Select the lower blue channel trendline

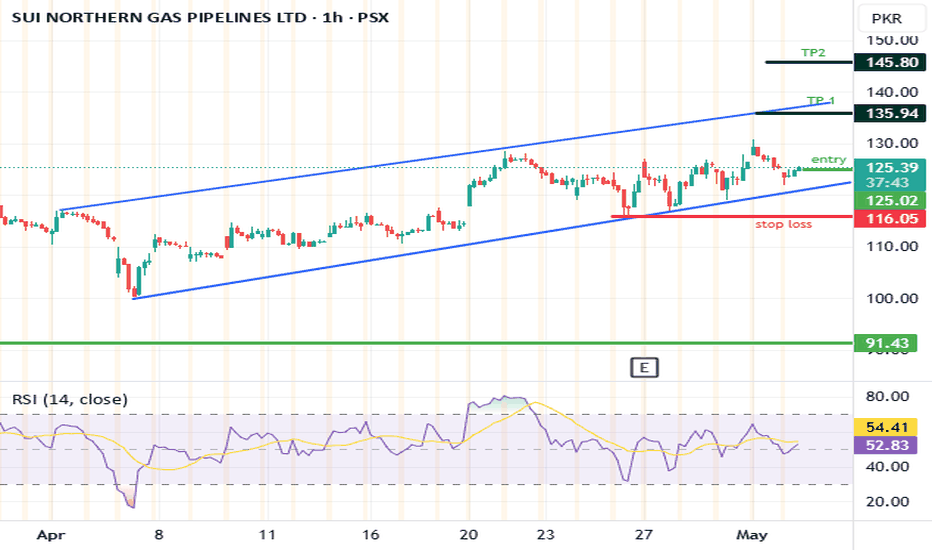click(492, 241)
